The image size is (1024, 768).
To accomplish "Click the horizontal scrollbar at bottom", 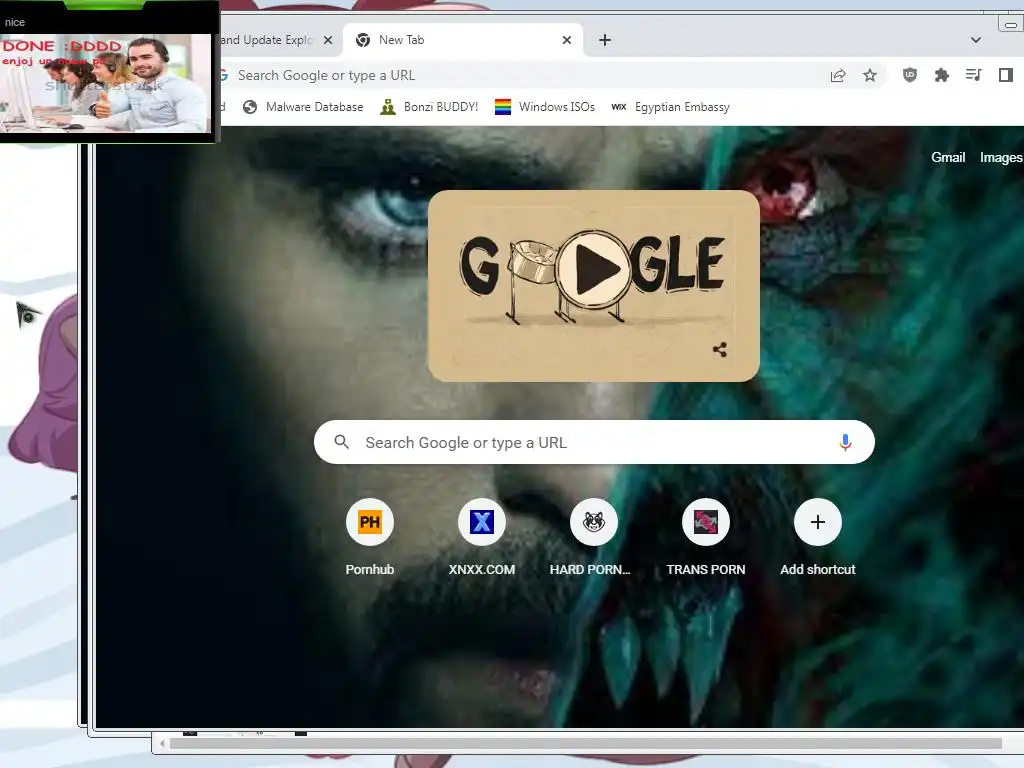I will tap(585, 743).
